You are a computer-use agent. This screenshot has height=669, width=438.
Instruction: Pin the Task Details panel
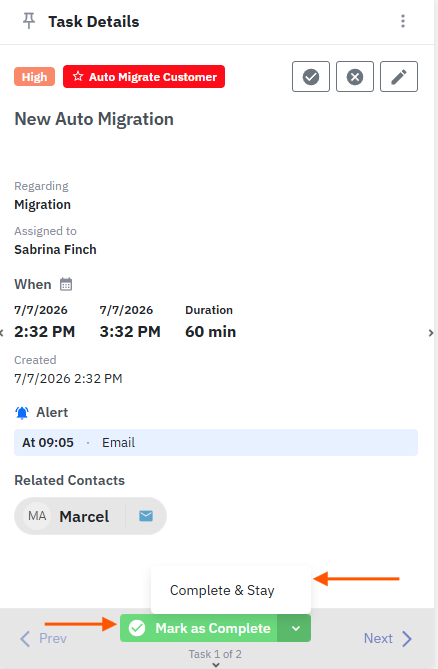click(x=29, y=20)
